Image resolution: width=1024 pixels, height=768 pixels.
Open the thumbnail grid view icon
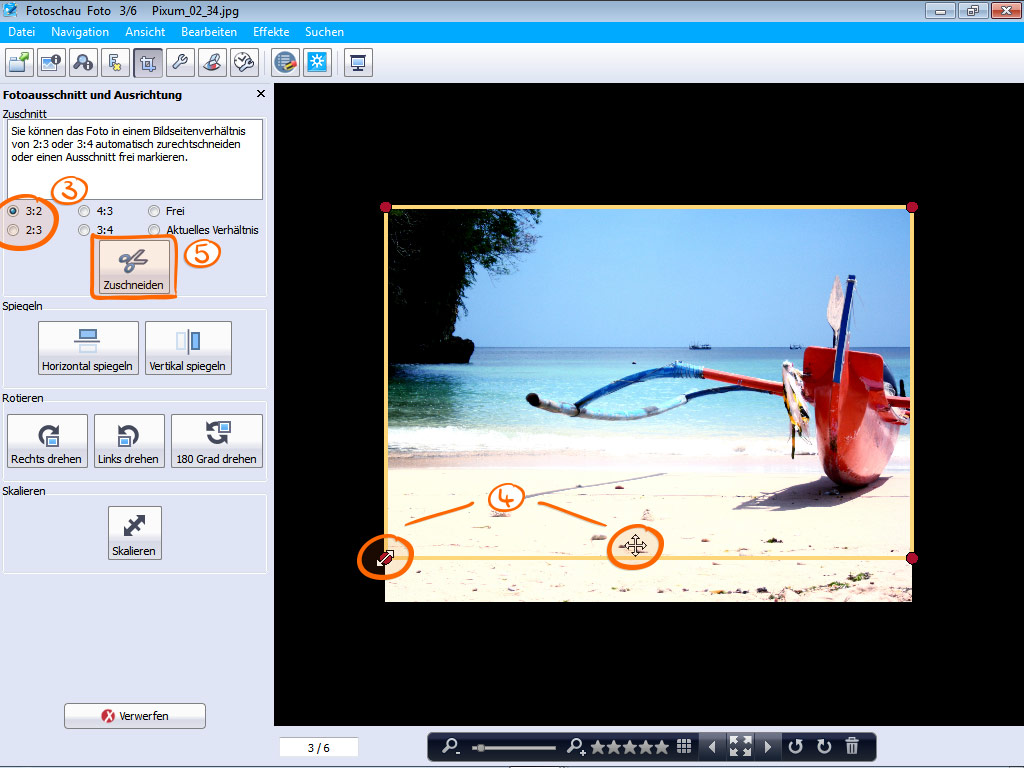(684, 746)
